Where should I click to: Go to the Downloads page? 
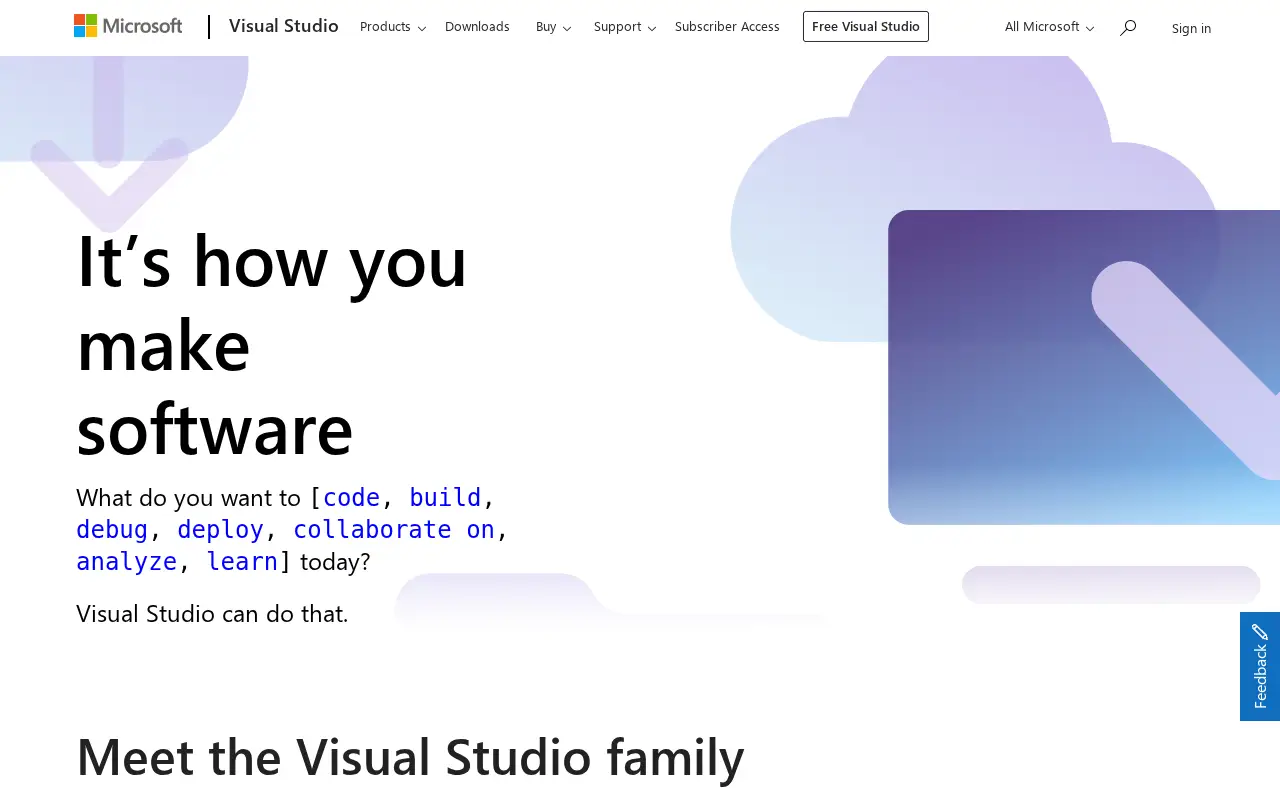[477, 27]
